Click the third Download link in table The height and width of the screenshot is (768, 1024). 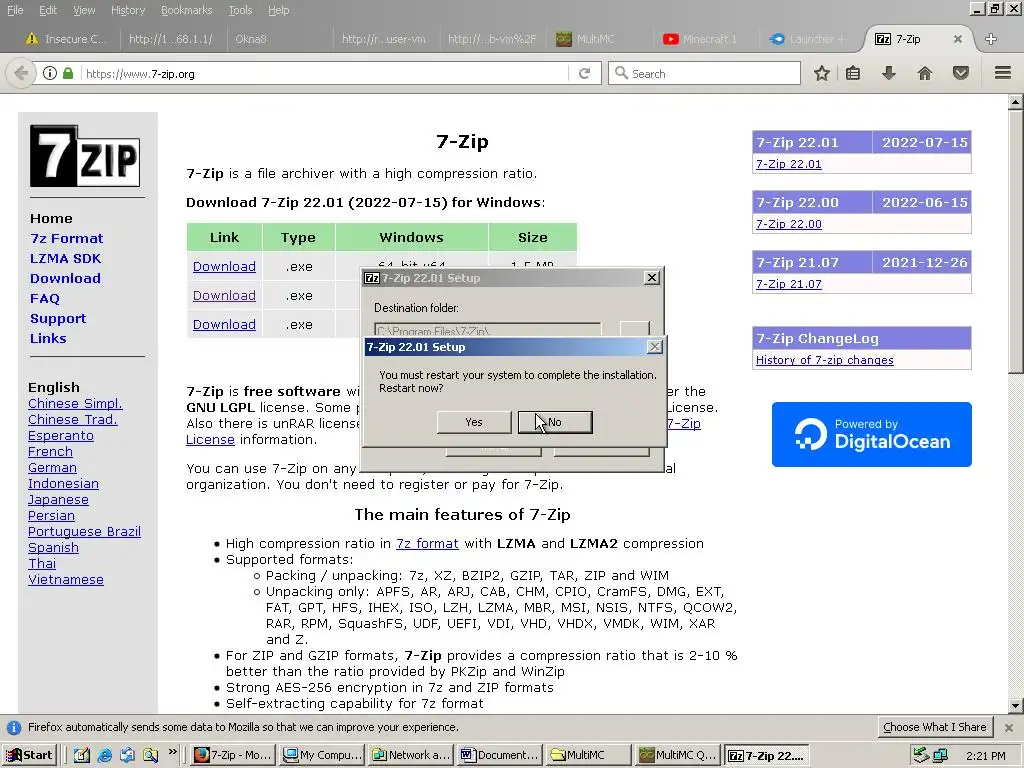tap(224, 325)
